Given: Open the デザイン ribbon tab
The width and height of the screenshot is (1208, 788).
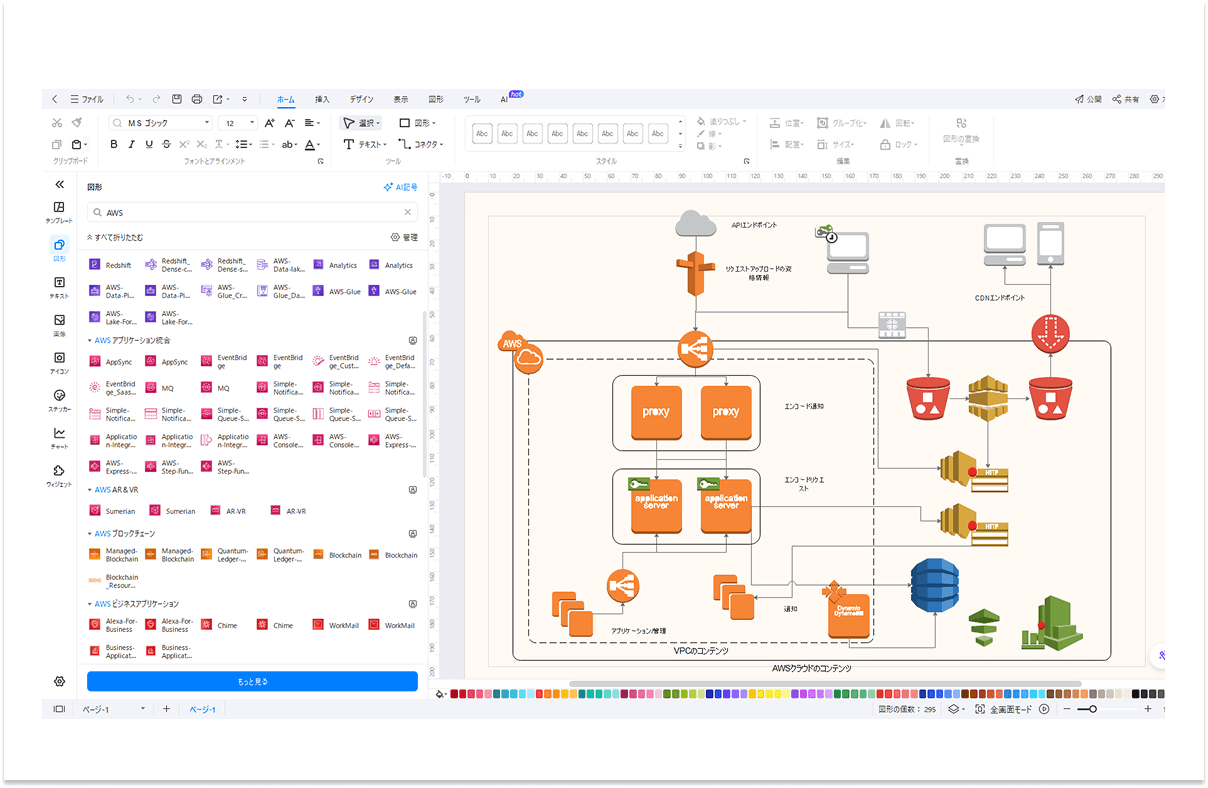Looking at the screenshot, I should click(361, 99).
